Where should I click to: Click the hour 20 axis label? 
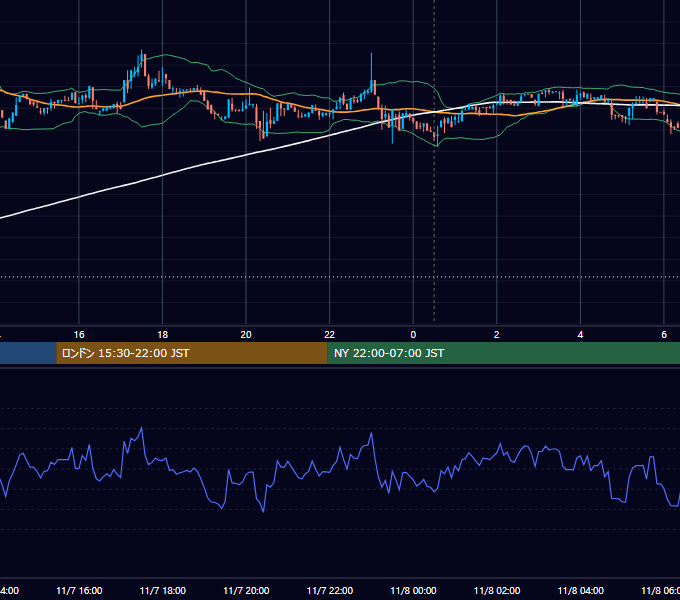coord(246,335)
